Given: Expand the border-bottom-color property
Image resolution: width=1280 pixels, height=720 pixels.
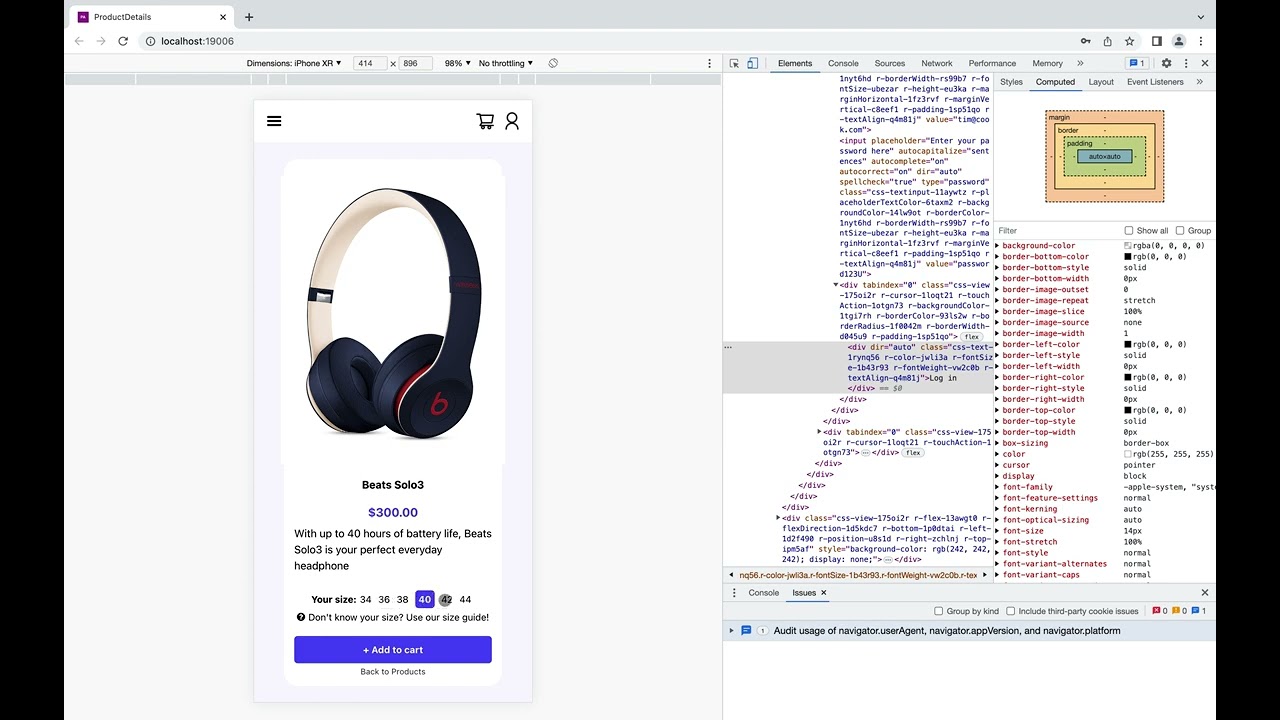Looking at the screenshot, I should [997, 257].
